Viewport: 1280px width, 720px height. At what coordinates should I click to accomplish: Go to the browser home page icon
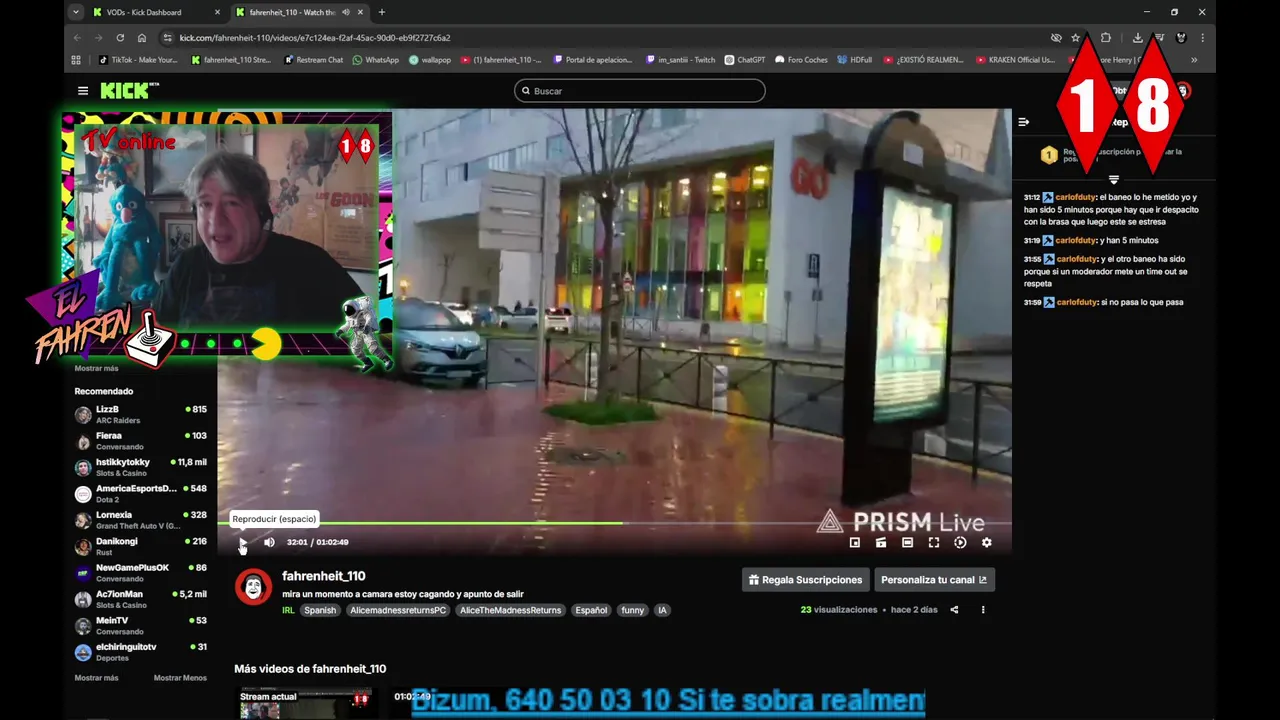(x=142, y=38)
